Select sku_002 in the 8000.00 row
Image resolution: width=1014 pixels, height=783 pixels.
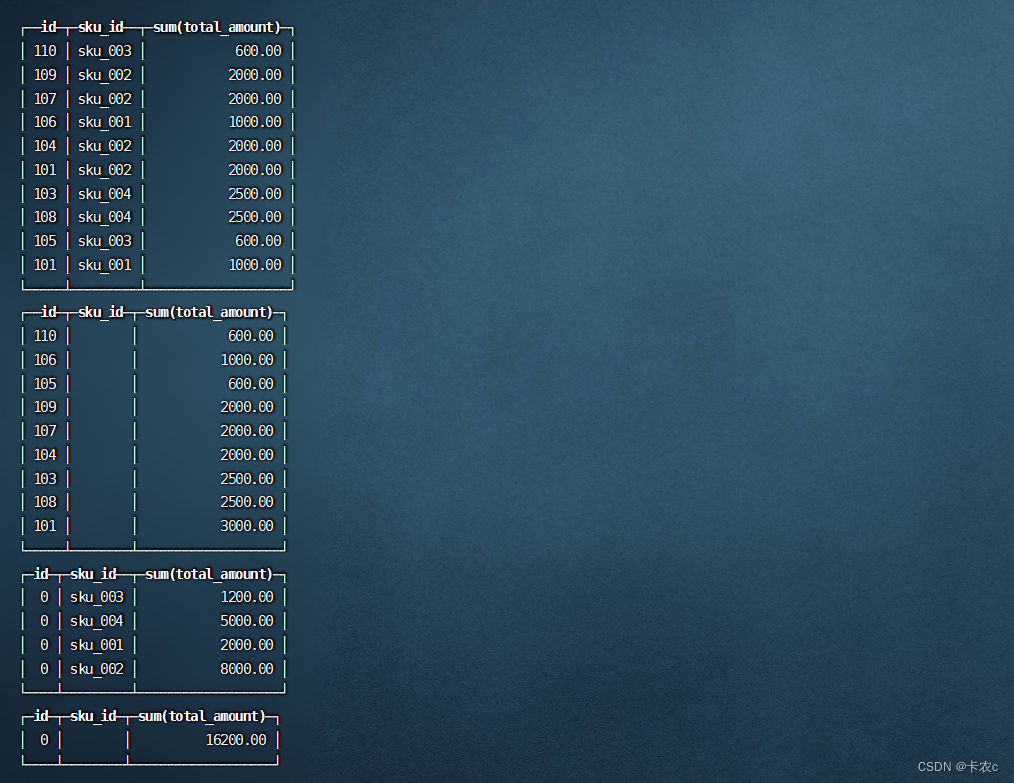tap(97, 669)
